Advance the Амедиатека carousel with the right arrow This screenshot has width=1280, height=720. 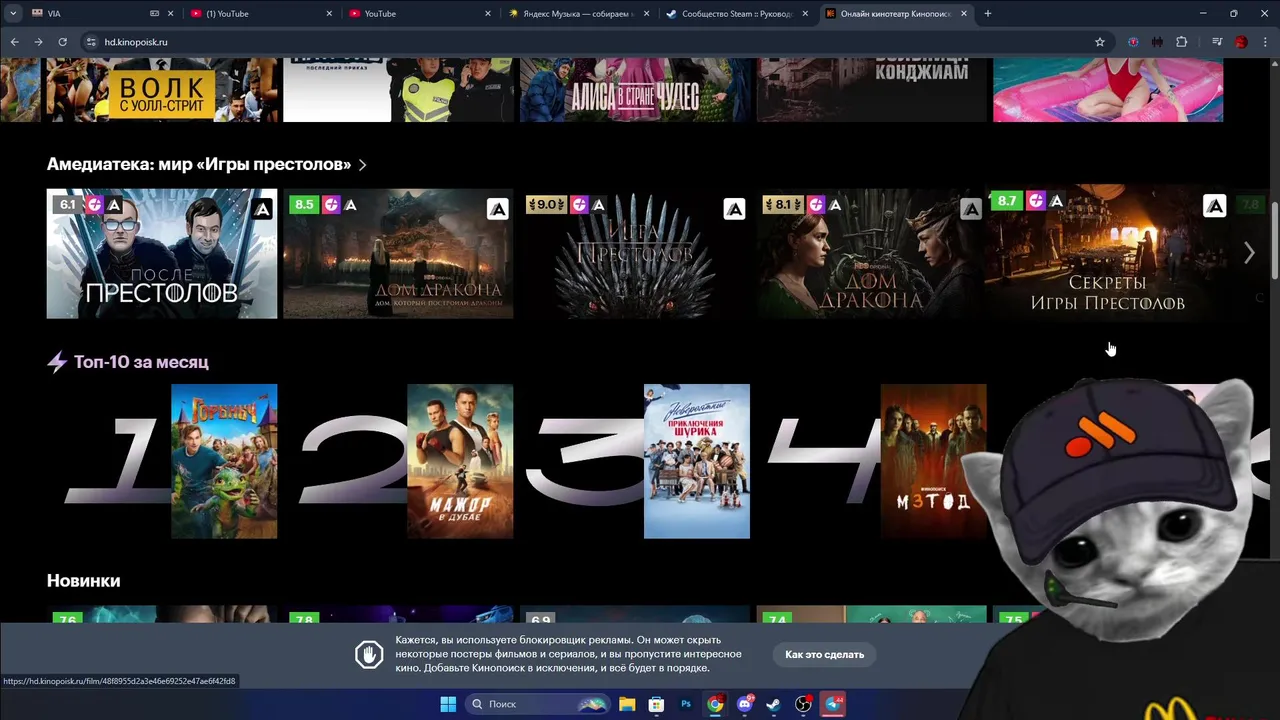1249,253
